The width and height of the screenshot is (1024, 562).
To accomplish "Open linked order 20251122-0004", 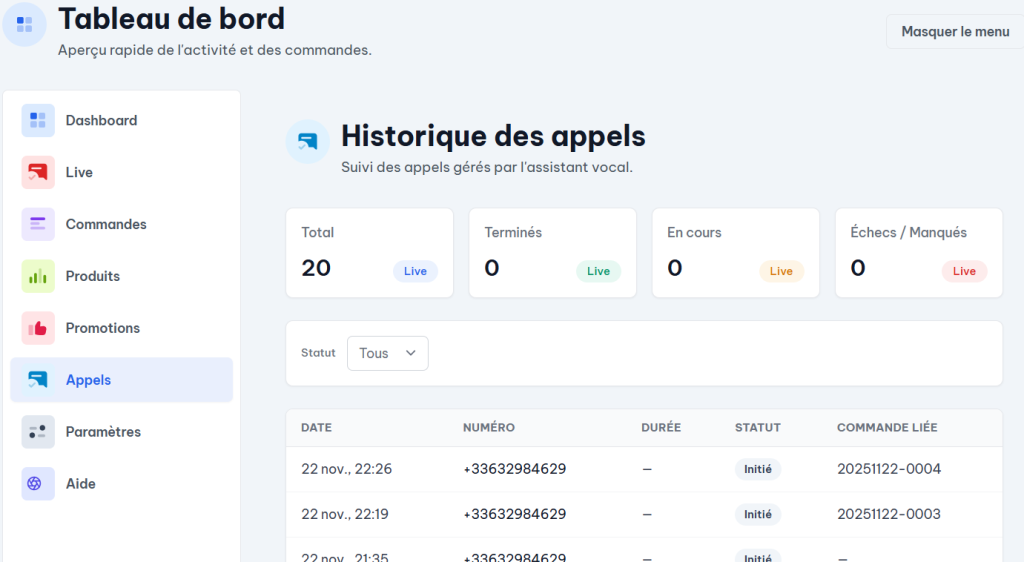I will (889, 469).
